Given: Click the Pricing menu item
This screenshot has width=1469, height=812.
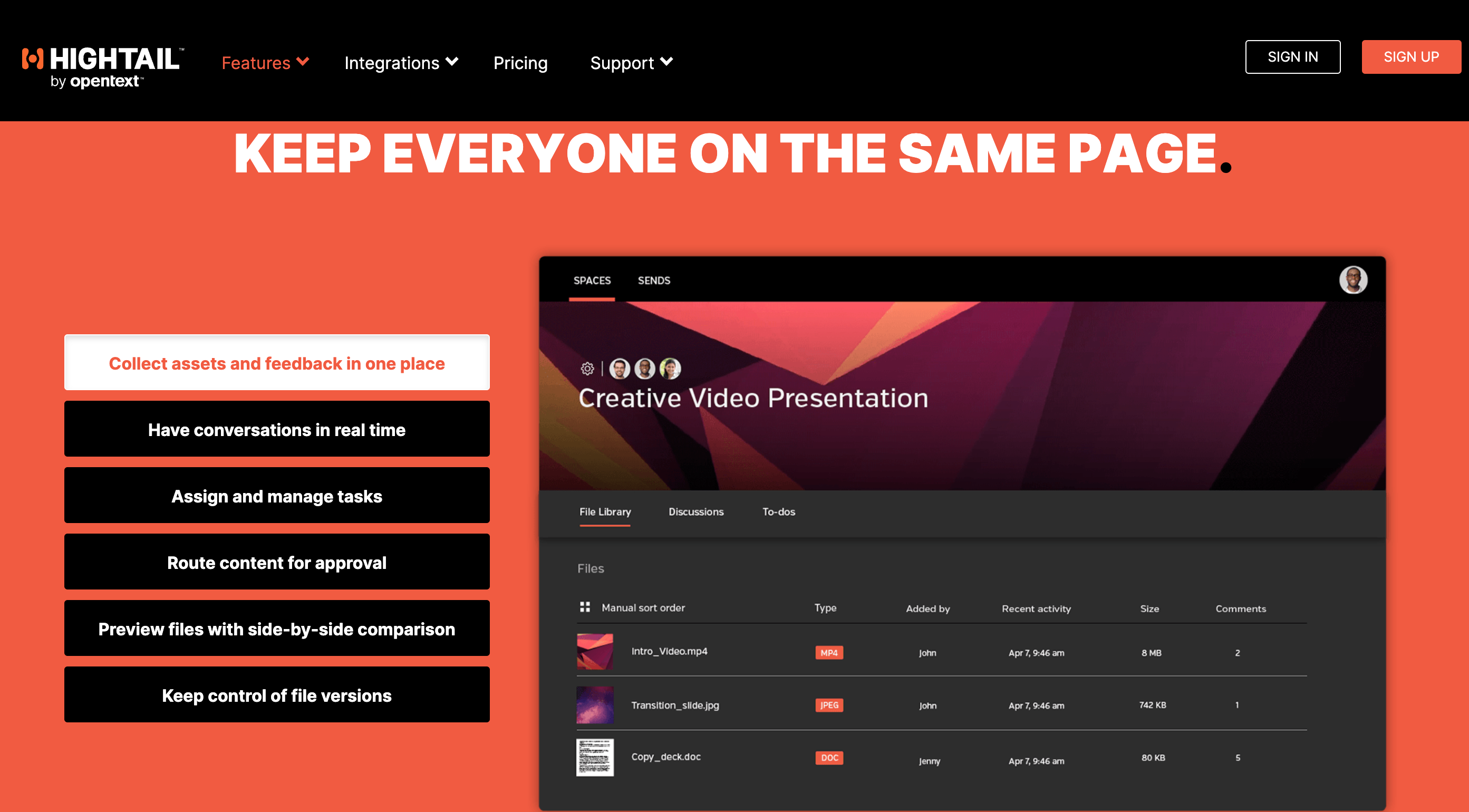Looking at the screenshot, I should pyautogui.click(x=520, y=62).
